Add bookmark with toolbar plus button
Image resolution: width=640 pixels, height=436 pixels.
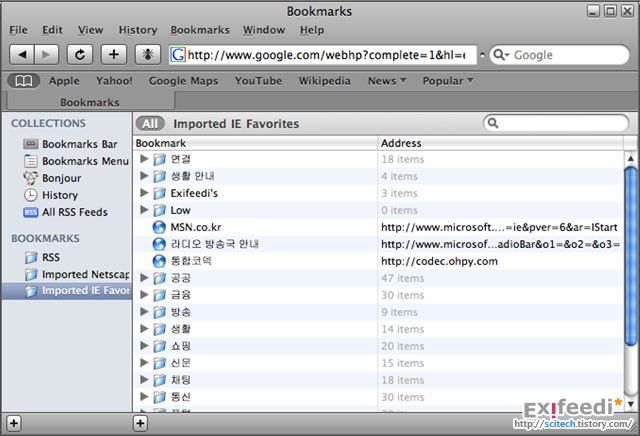(114, 55)
